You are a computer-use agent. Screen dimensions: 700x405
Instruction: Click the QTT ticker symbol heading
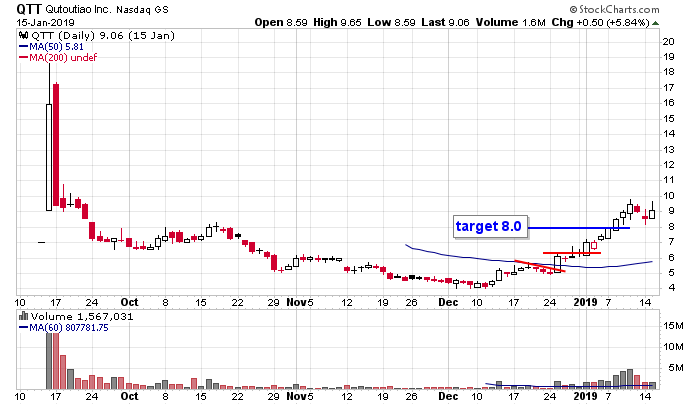[29, 9]
